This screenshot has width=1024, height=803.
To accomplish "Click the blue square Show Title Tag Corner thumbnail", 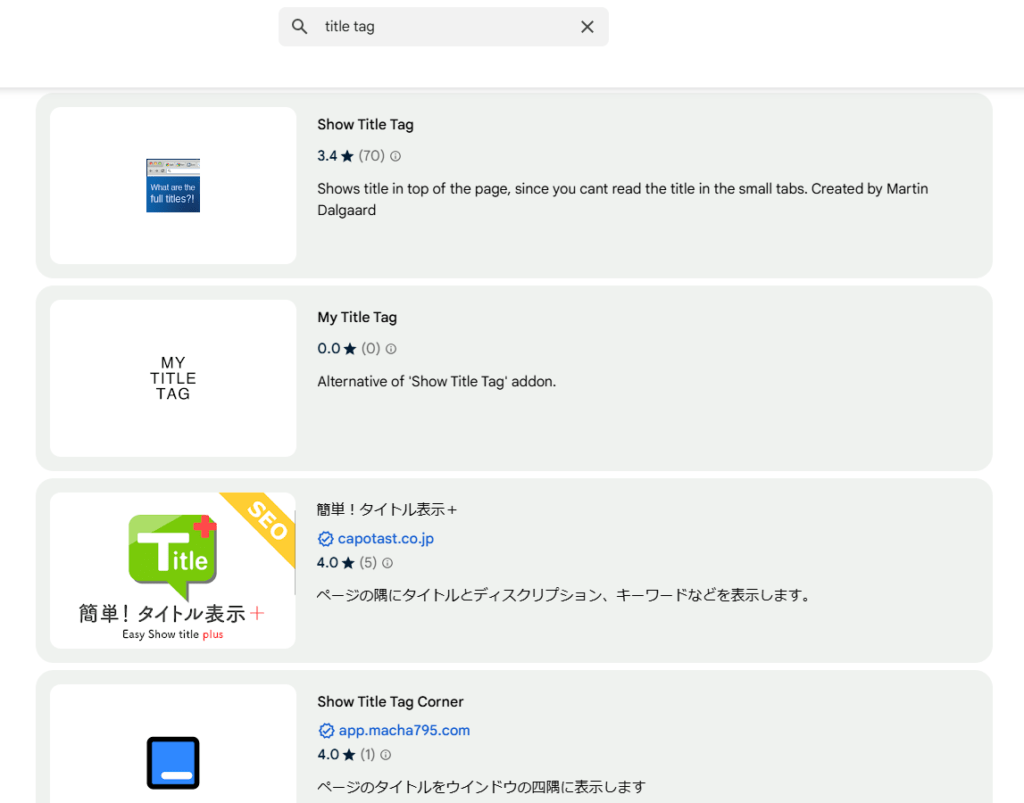I will (172, 762).
